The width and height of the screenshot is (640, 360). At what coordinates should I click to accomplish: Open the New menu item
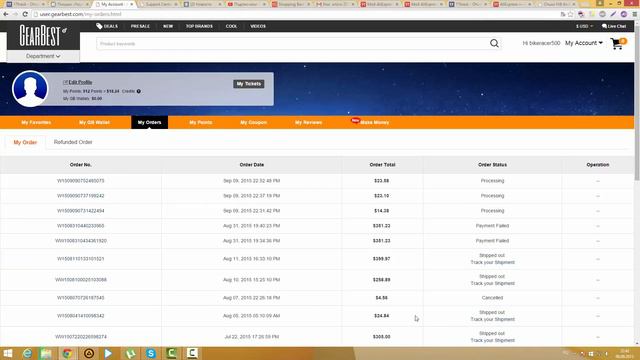(x=168, y=26)
